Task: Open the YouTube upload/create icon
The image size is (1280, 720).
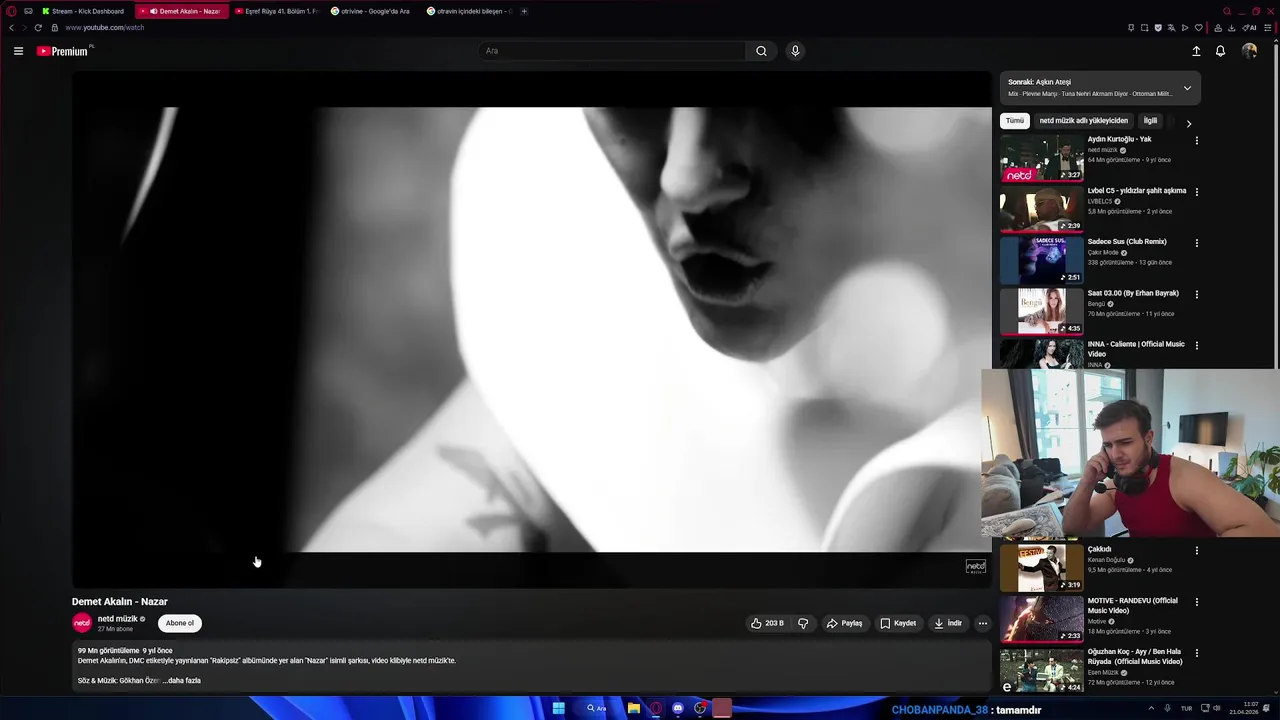Action: click(1196, 51)
